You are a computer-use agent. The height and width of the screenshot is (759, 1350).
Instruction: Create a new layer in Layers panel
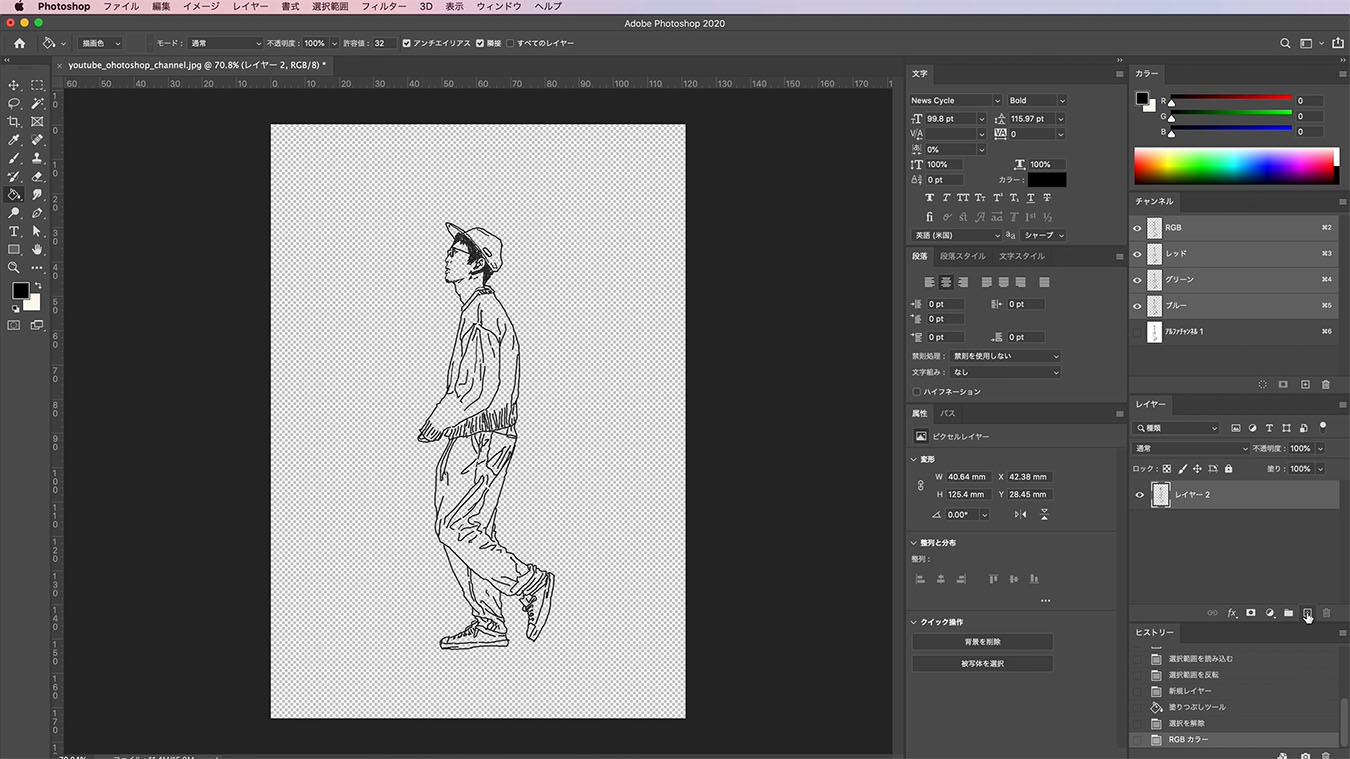point(1307,613)
